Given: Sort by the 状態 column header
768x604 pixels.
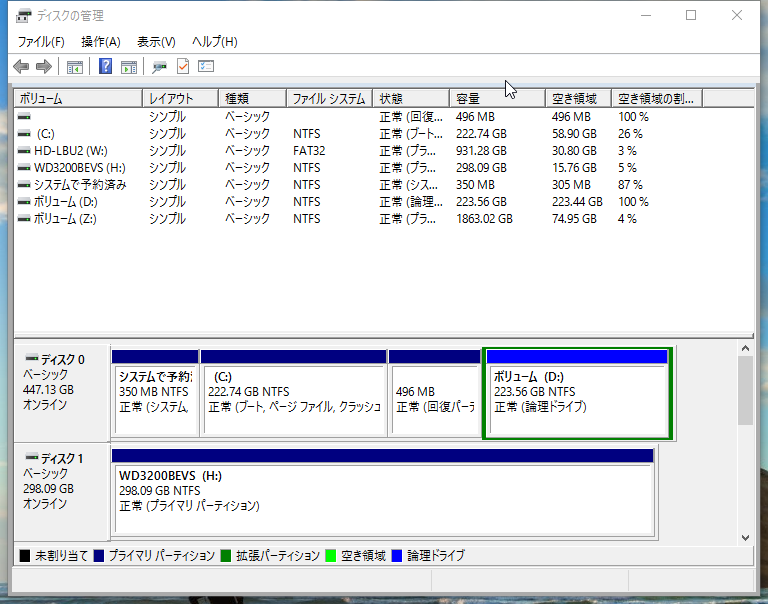Looking at the screenshot, I should (411, 98).
